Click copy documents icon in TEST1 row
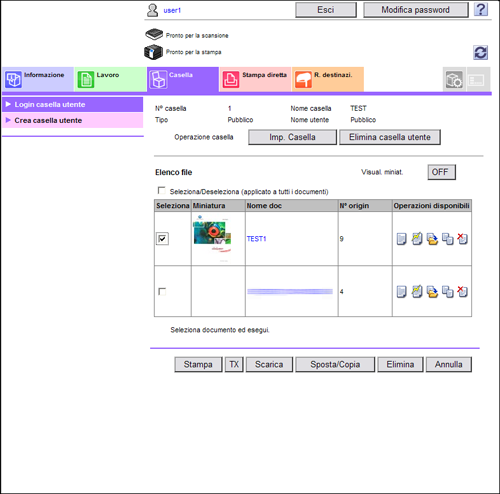500x494 pixels. [x=447, y=239]
